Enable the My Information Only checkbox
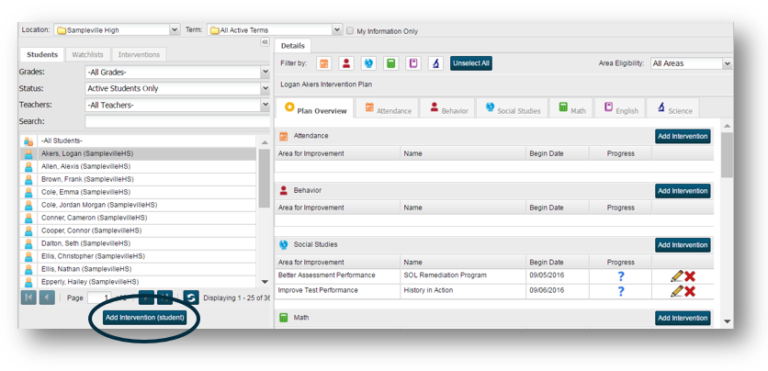The height and width of the screenshot is (371, 768). click(350, 31)
